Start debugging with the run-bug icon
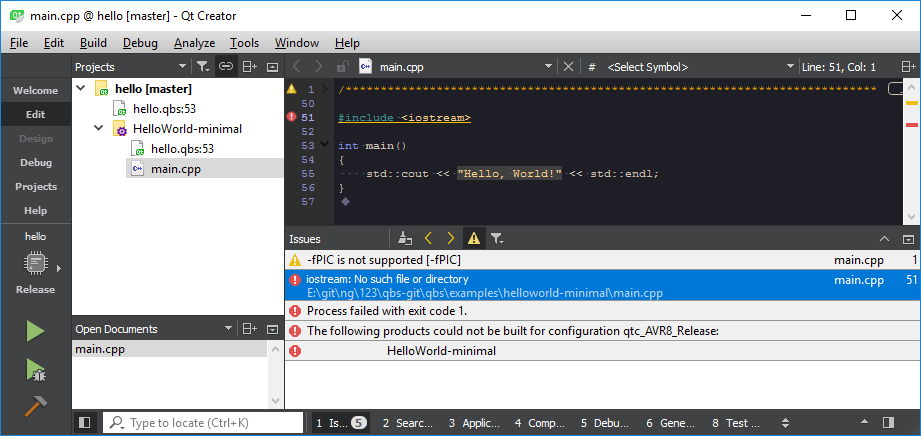This screenshot has height=436, width=921. [35, 370]
